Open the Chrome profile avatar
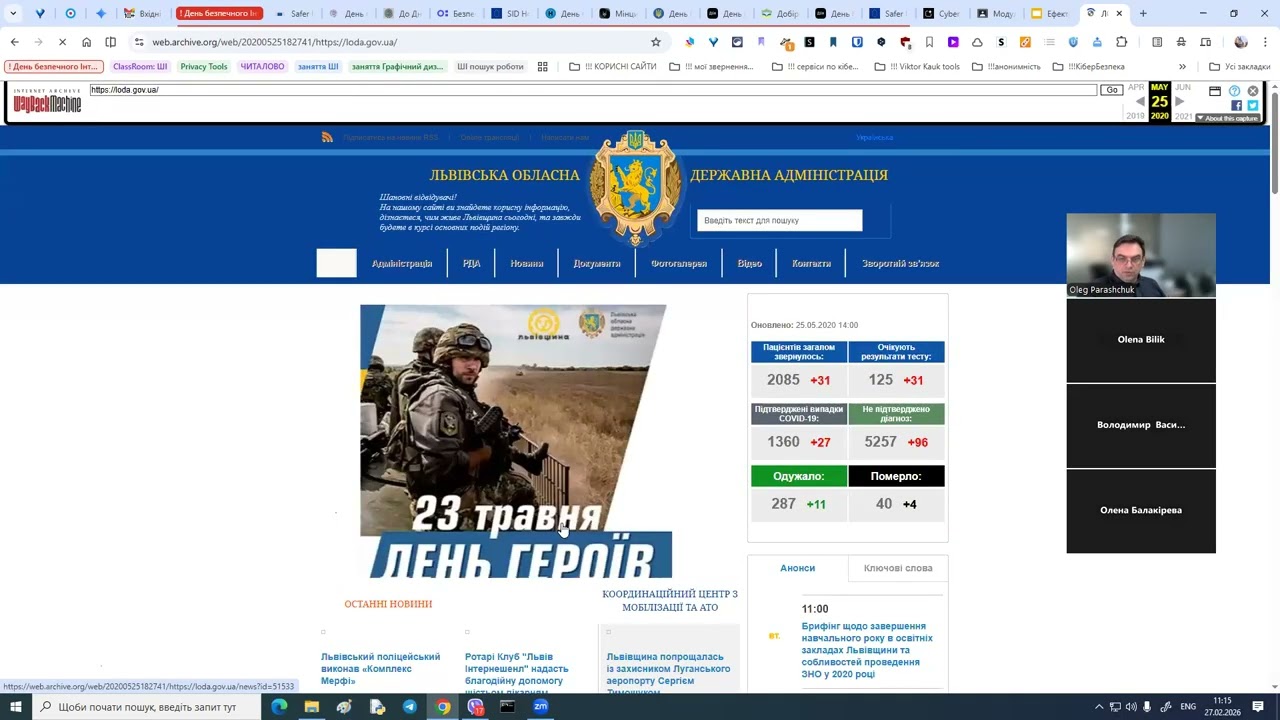Viewport: 1280px width, 720px height. click(1241, 42)
